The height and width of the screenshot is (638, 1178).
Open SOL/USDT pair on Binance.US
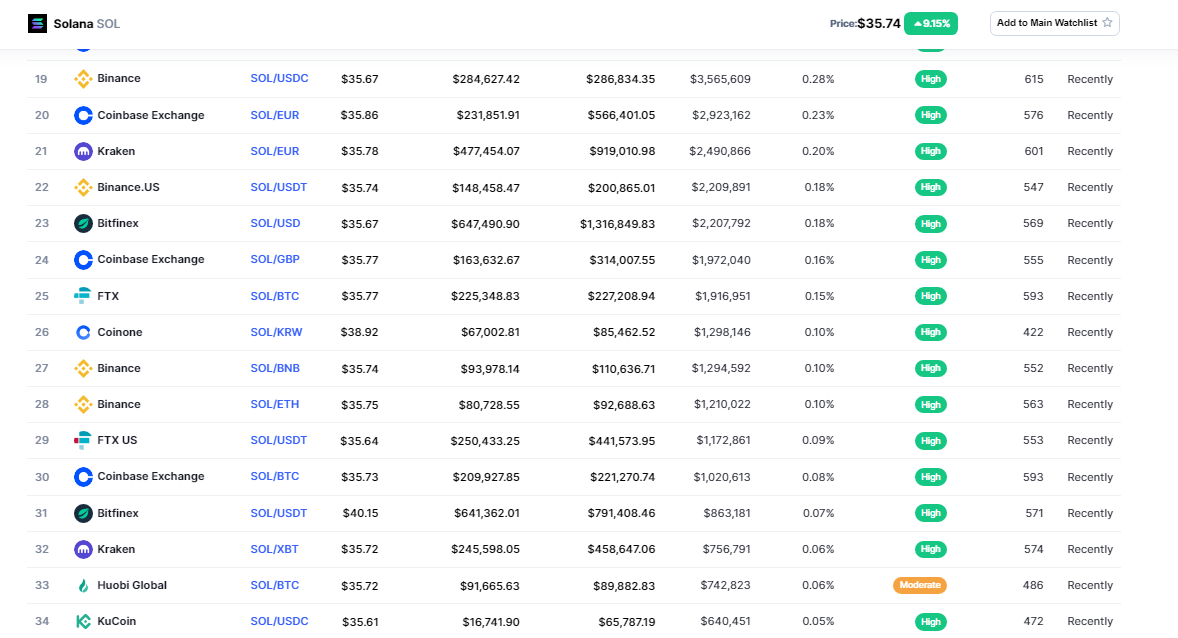tap(279, 187)
